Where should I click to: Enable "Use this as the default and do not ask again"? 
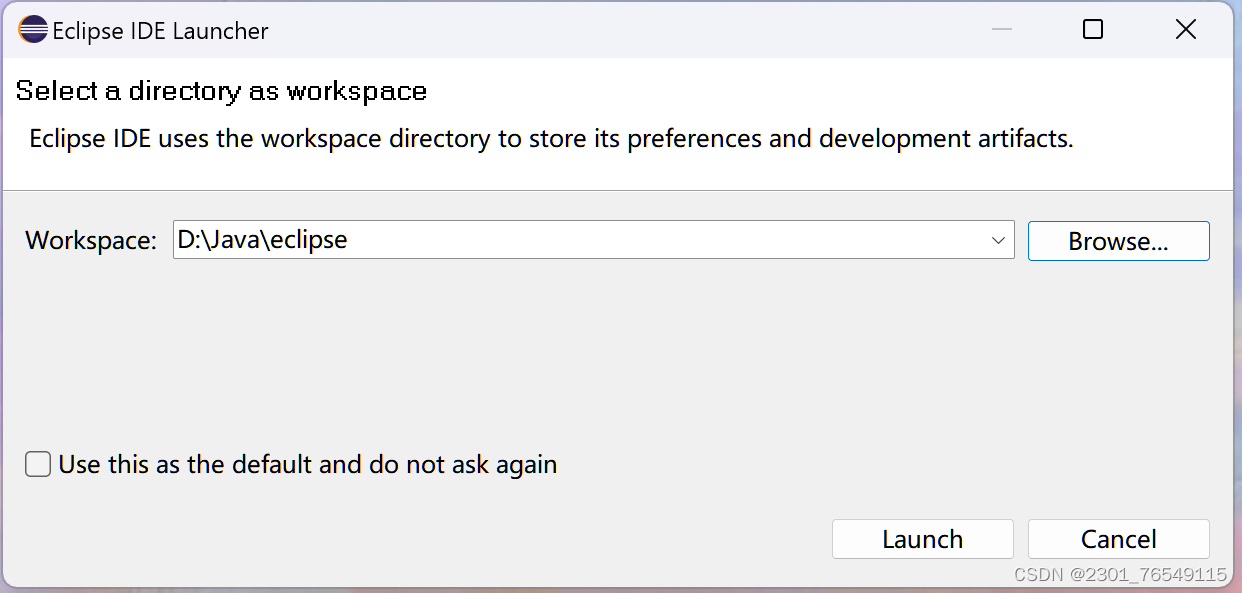pos(37,464)
